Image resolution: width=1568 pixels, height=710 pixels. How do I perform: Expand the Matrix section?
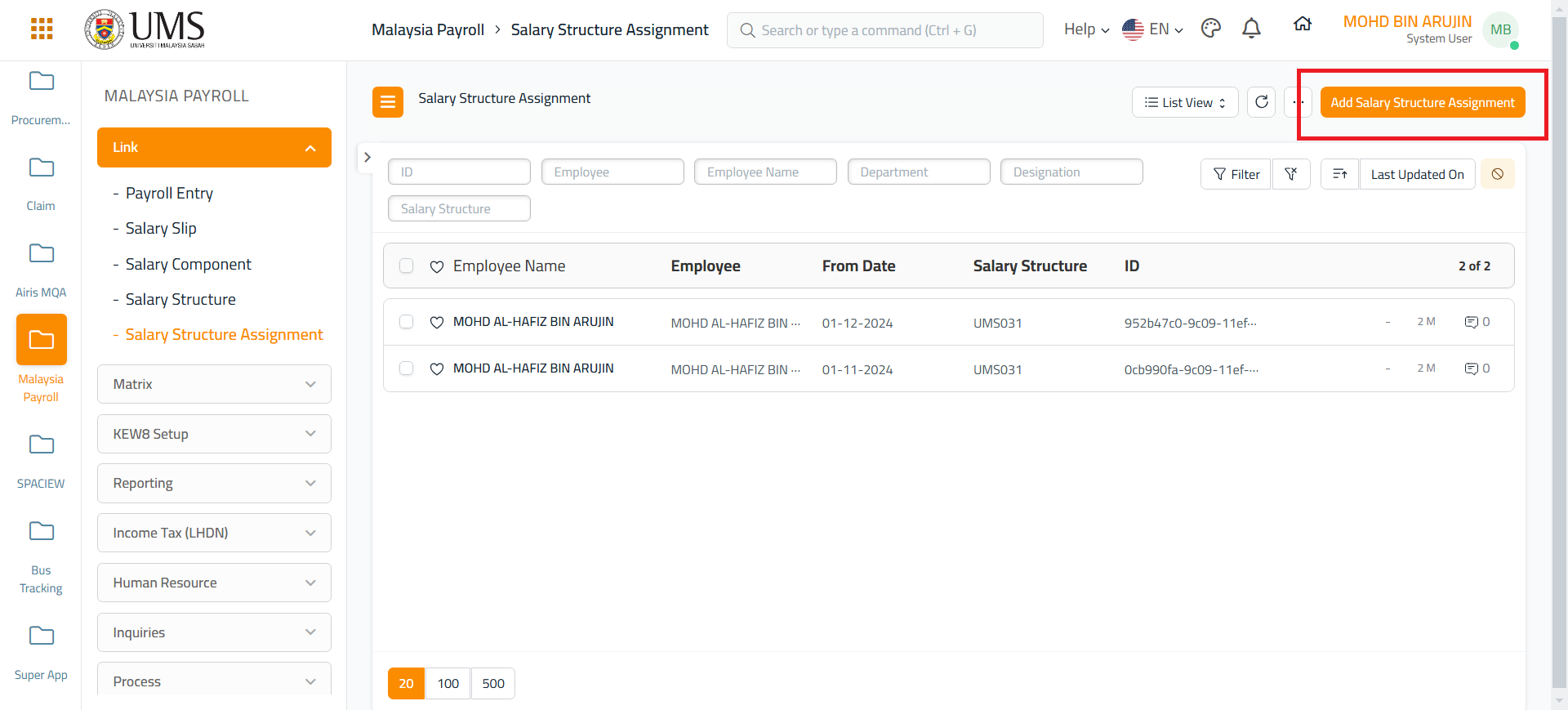(214, 384)
